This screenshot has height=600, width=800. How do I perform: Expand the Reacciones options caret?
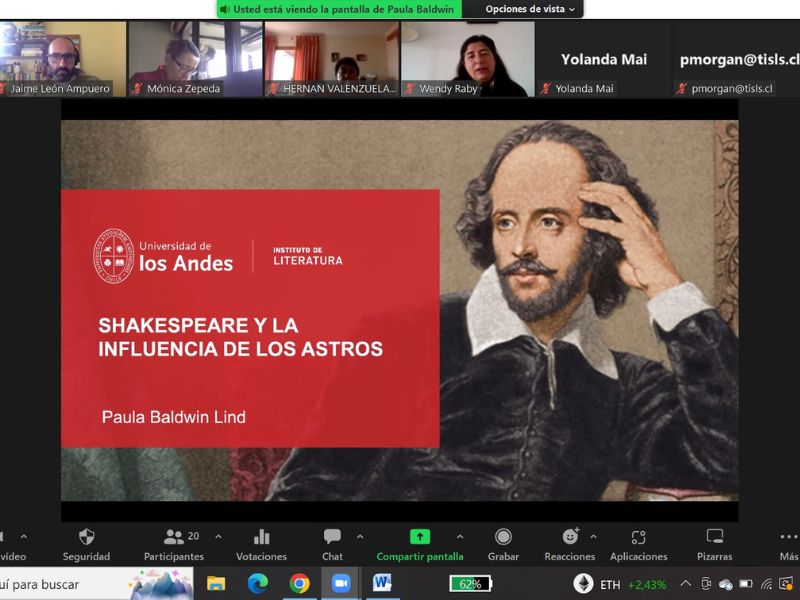pos(593,537)
